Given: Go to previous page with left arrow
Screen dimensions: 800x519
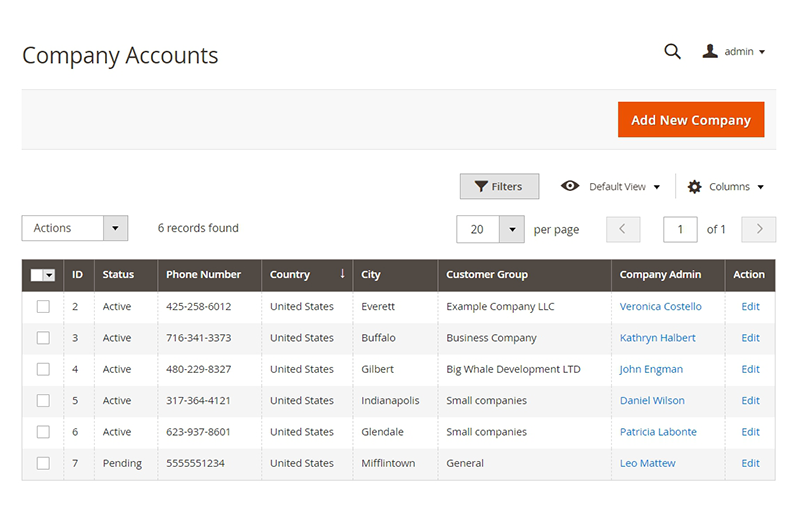Looking at the screenshot, I should tap(622, 229).
